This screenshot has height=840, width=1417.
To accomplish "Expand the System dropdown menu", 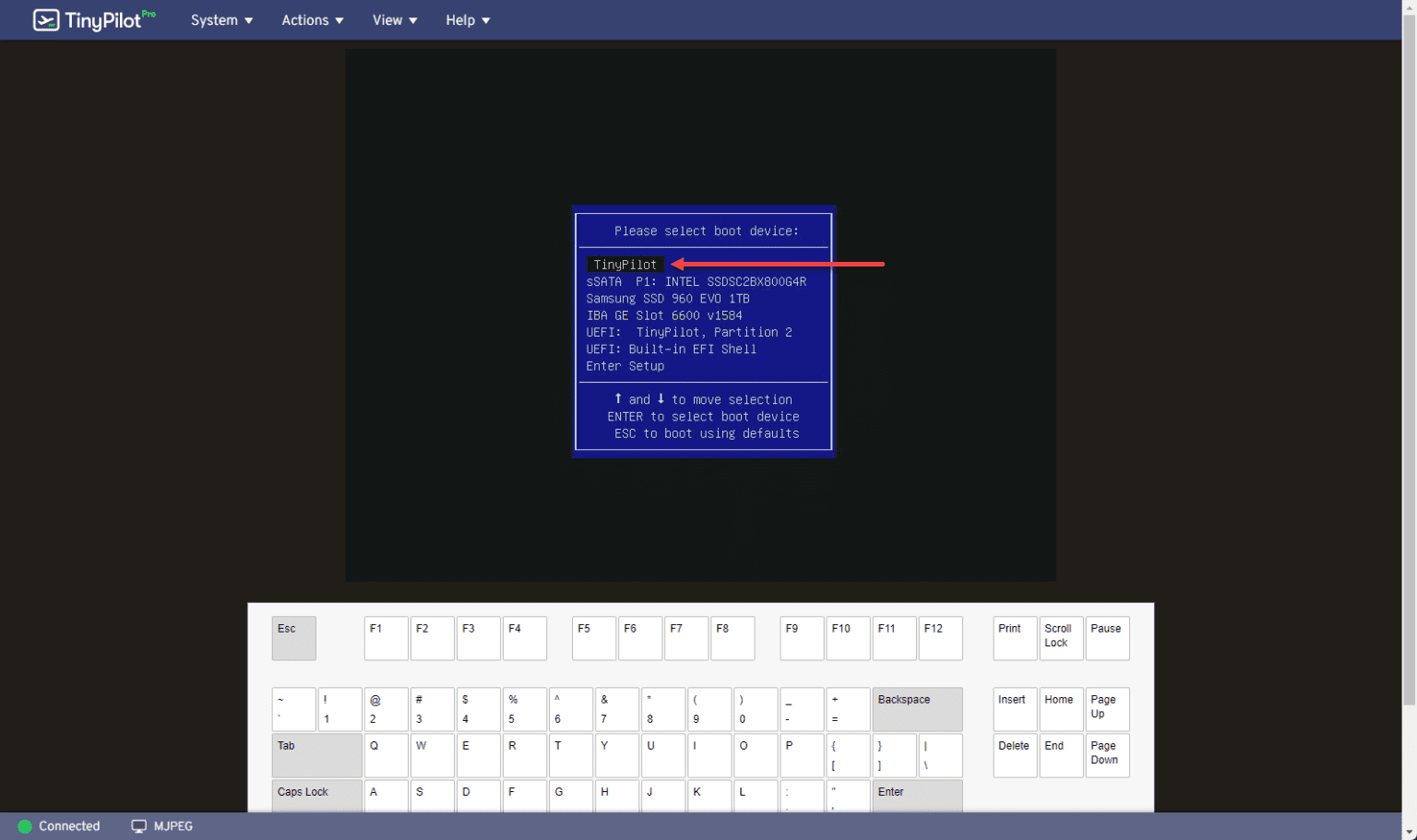I will 220,19.
